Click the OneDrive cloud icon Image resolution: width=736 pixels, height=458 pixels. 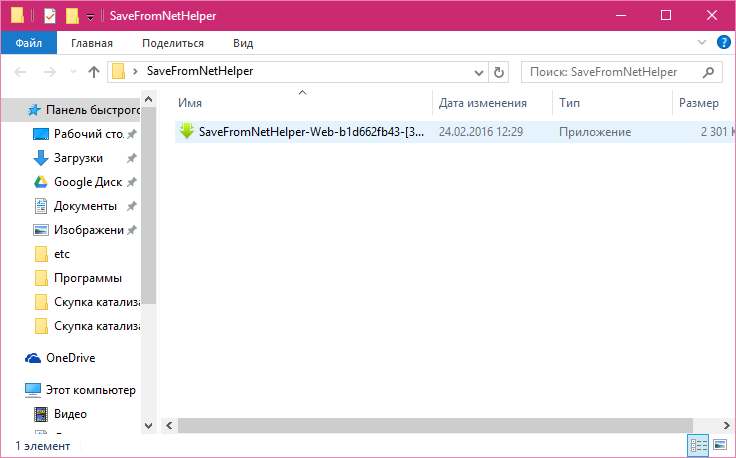pyautogui.click(x=33, y=358)
